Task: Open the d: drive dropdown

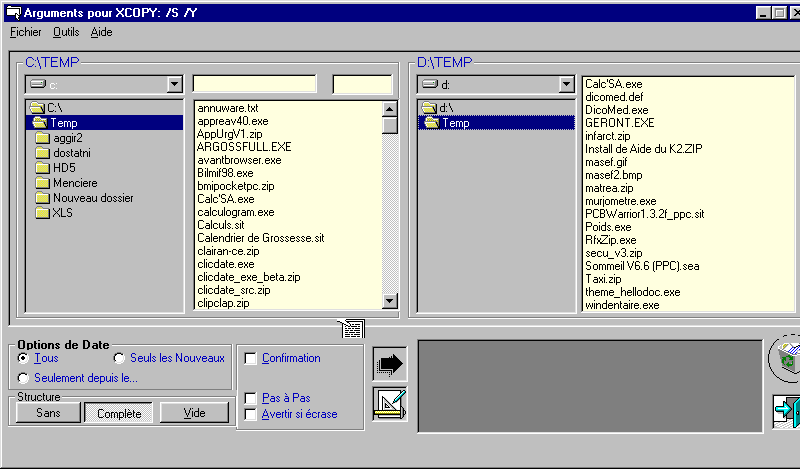Action: point(566,84)
